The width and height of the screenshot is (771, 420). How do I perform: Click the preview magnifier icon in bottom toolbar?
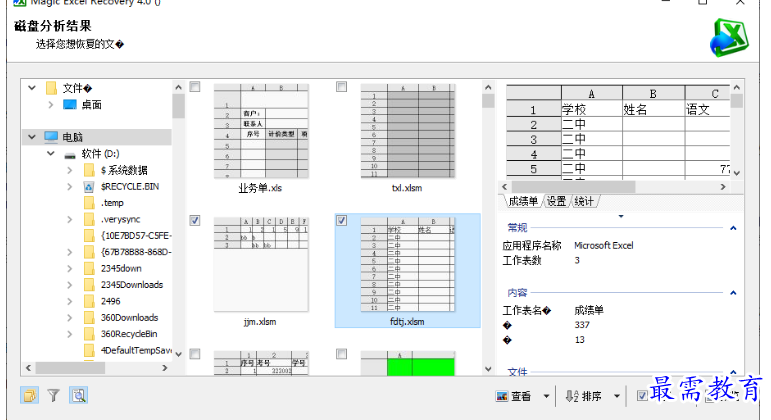79,395
